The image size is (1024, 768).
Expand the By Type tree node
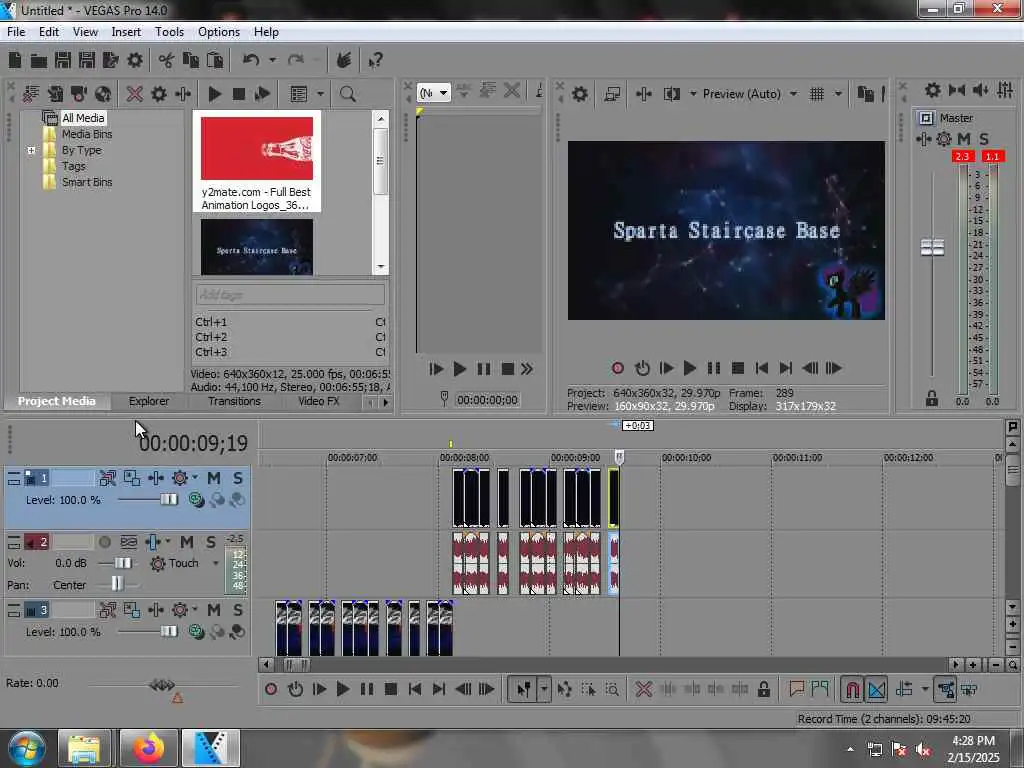click(31, 150)
